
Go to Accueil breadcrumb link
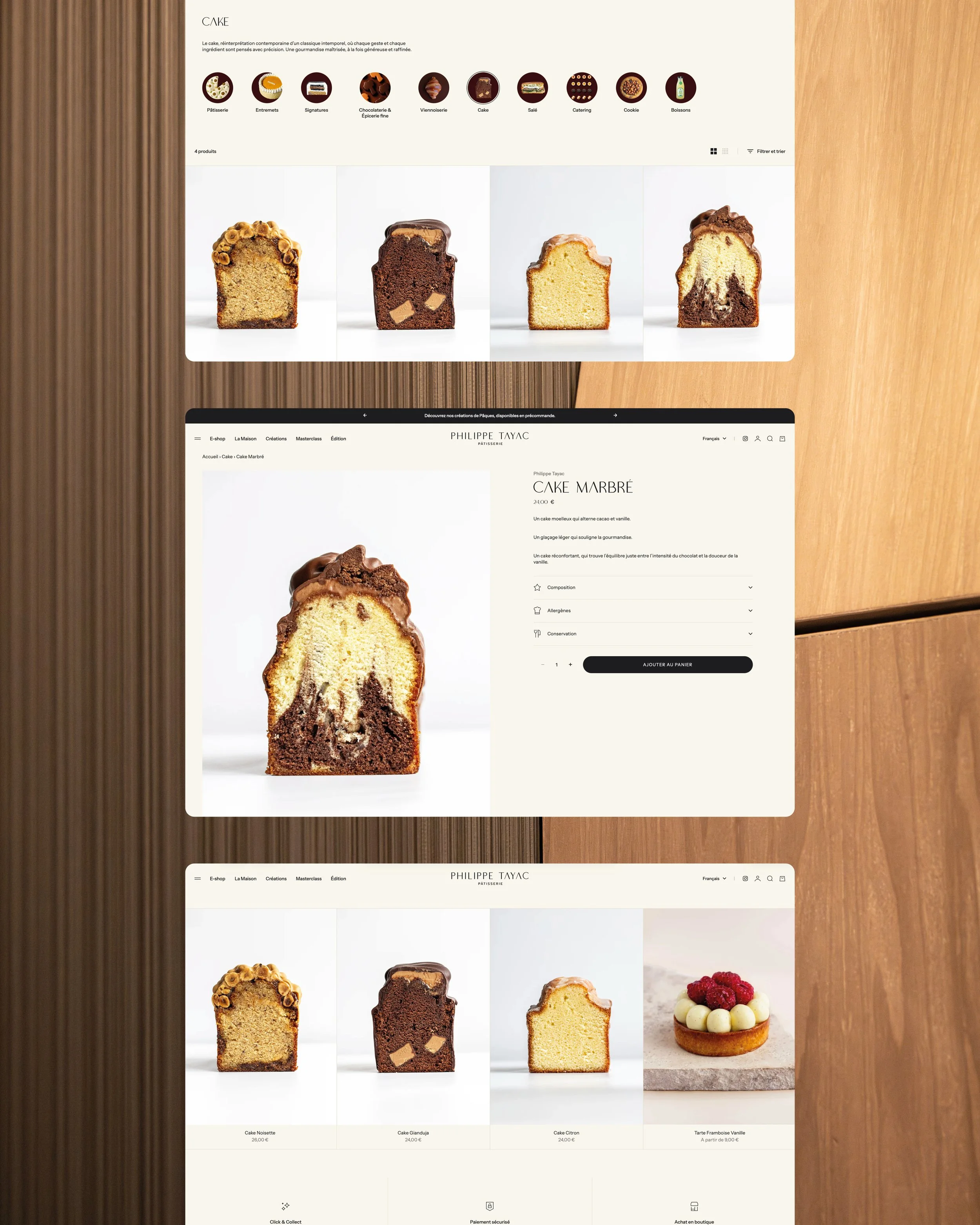(210, 457)
